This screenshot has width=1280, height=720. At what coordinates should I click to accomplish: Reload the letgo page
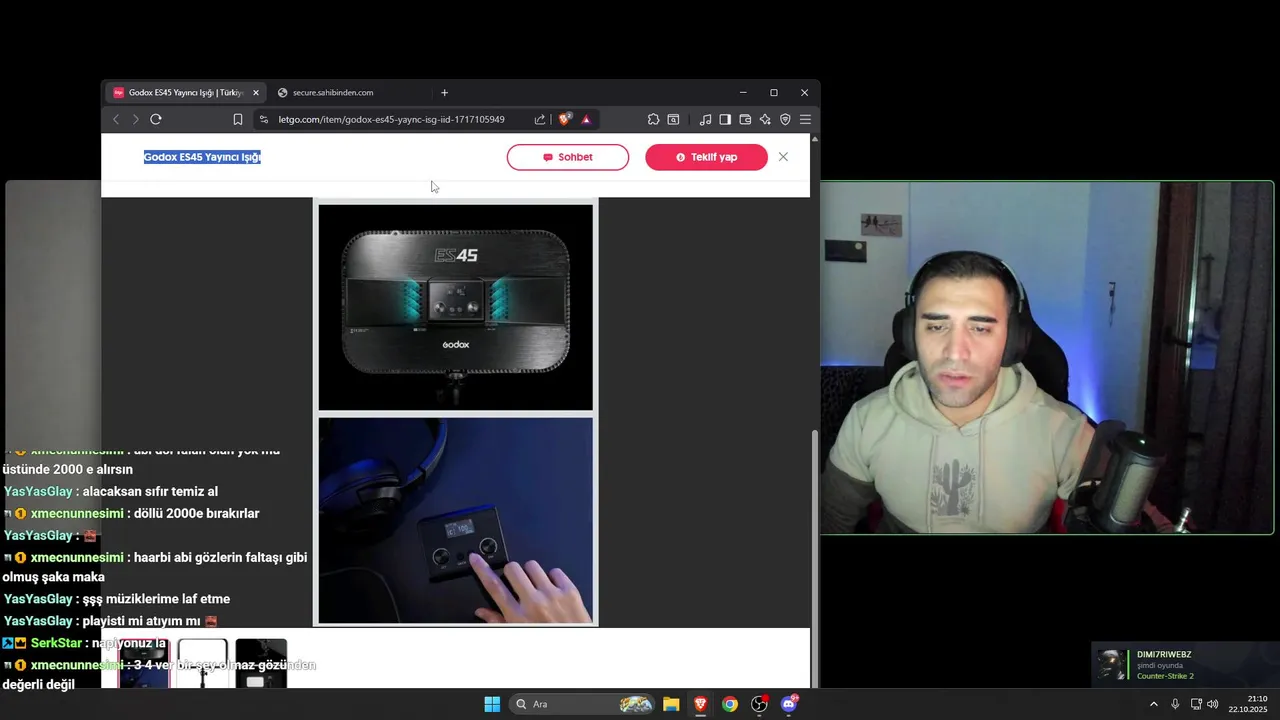click(156, 119)
